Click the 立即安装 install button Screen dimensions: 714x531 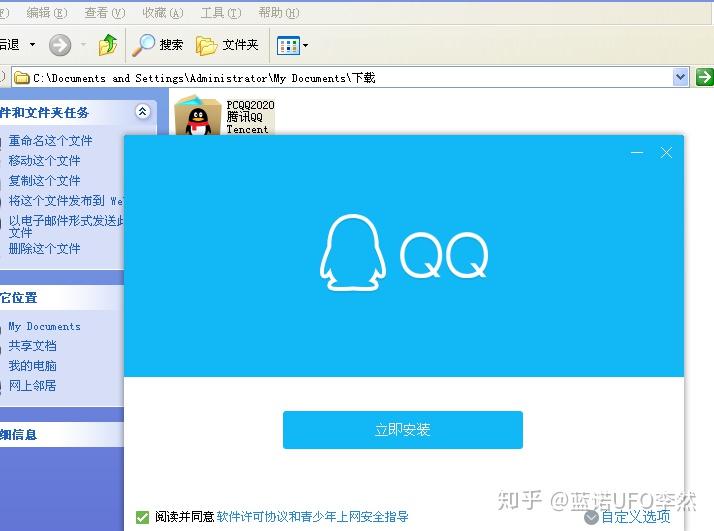(x=402, y=430)
